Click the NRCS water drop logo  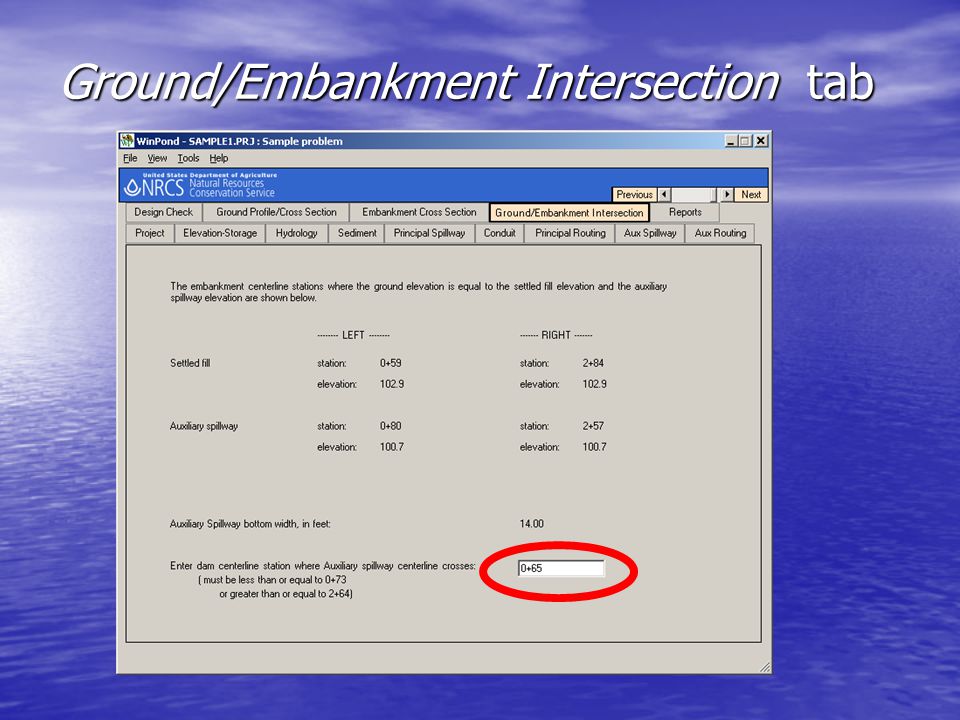pyautogui.click(x=132, y=188)
